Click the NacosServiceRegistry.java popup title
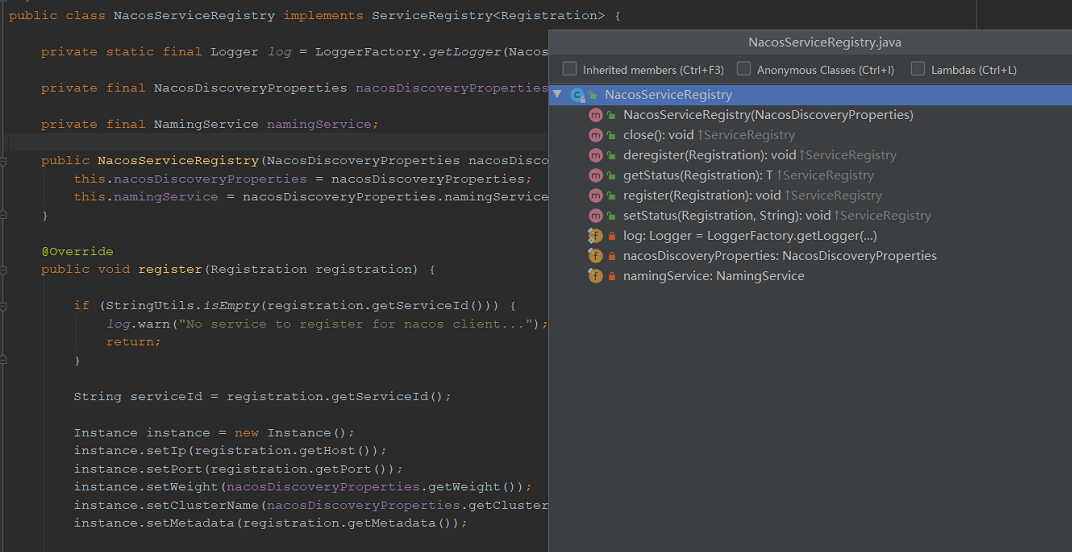Viewport: 1072px width, 552px height. point(825,42)
